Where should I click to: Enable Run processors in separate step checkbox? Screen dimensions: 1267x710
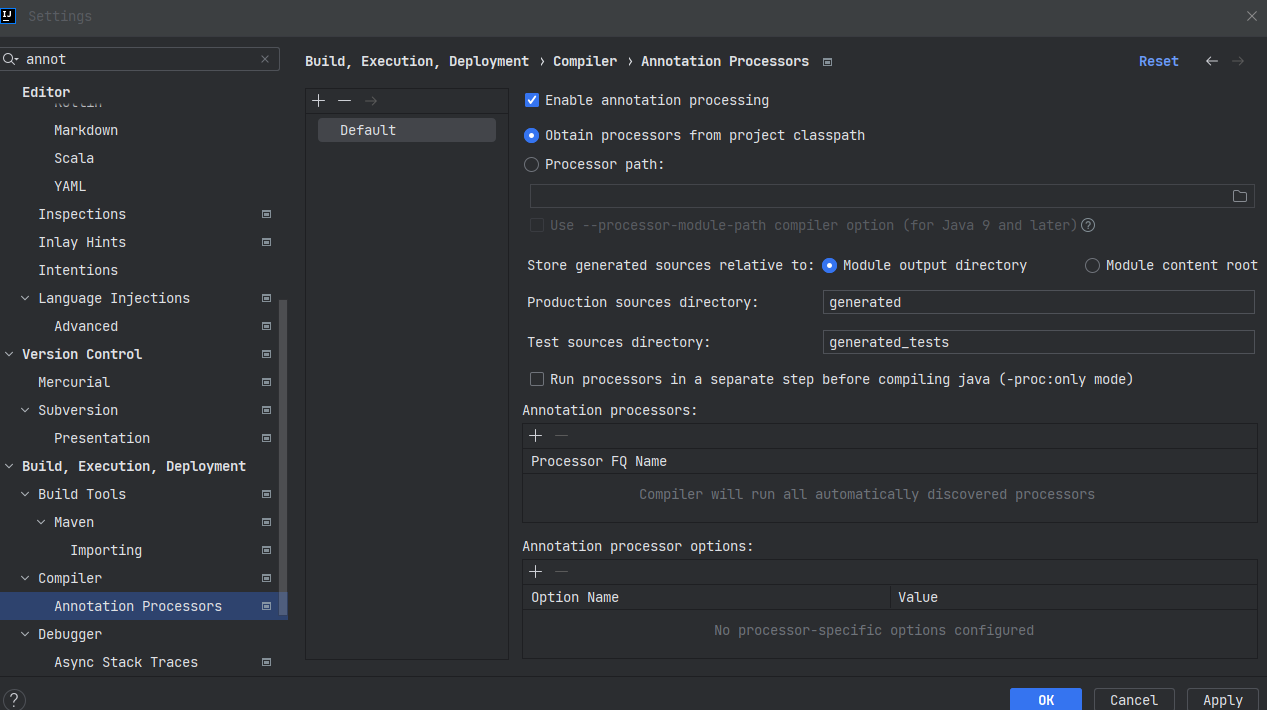[x=537, y=379]
